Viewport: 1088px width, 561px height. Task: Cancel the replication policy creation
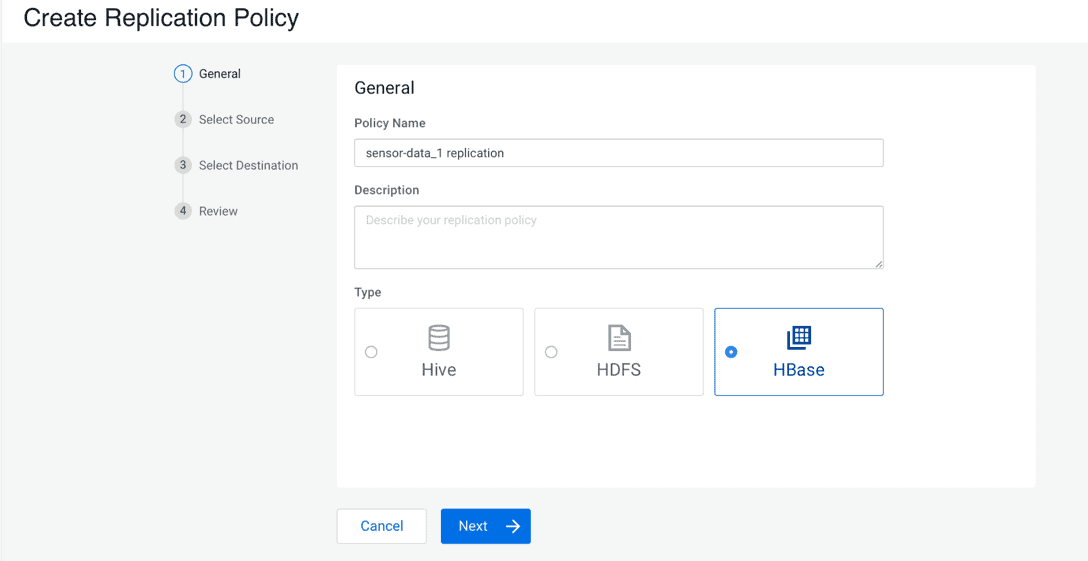click(382, 526)
